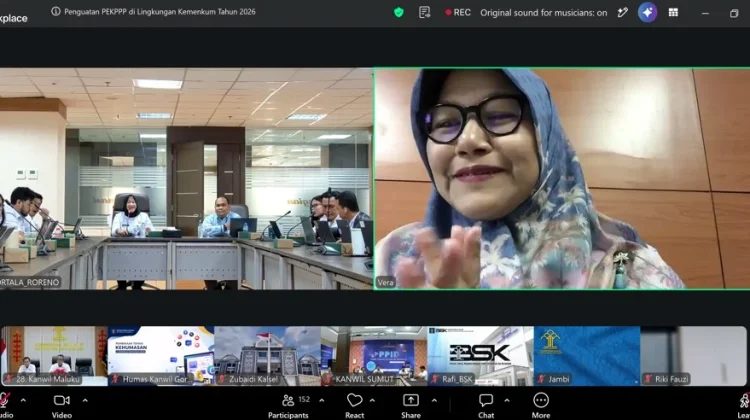Open the React heart menu

point(354,406)
